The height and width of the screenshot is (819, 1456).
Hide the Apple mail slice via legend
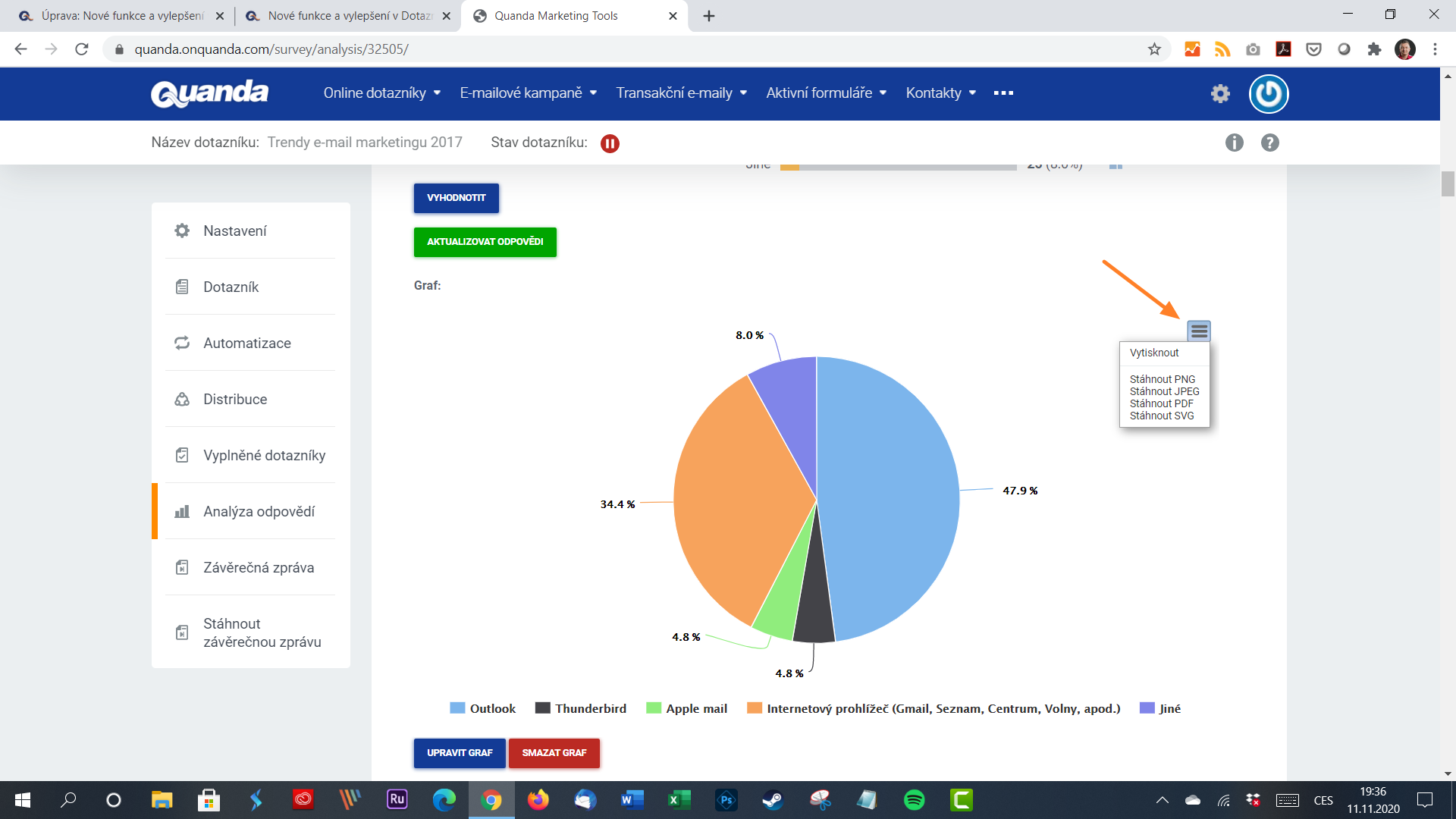click(x=685, y=708)
